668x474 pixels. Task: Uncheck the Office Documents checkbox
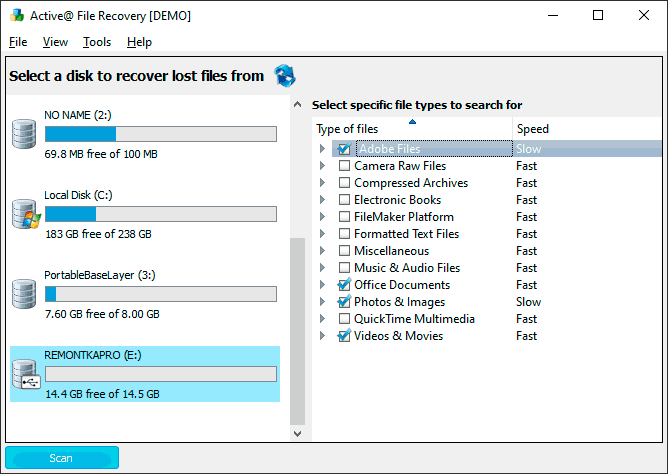[x=344, y=285]
